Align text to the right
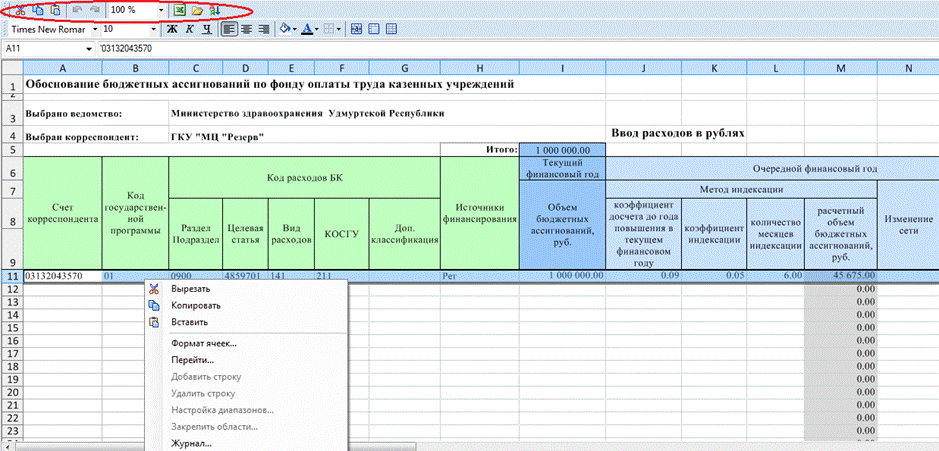939x451 pixels. (263, 29)
